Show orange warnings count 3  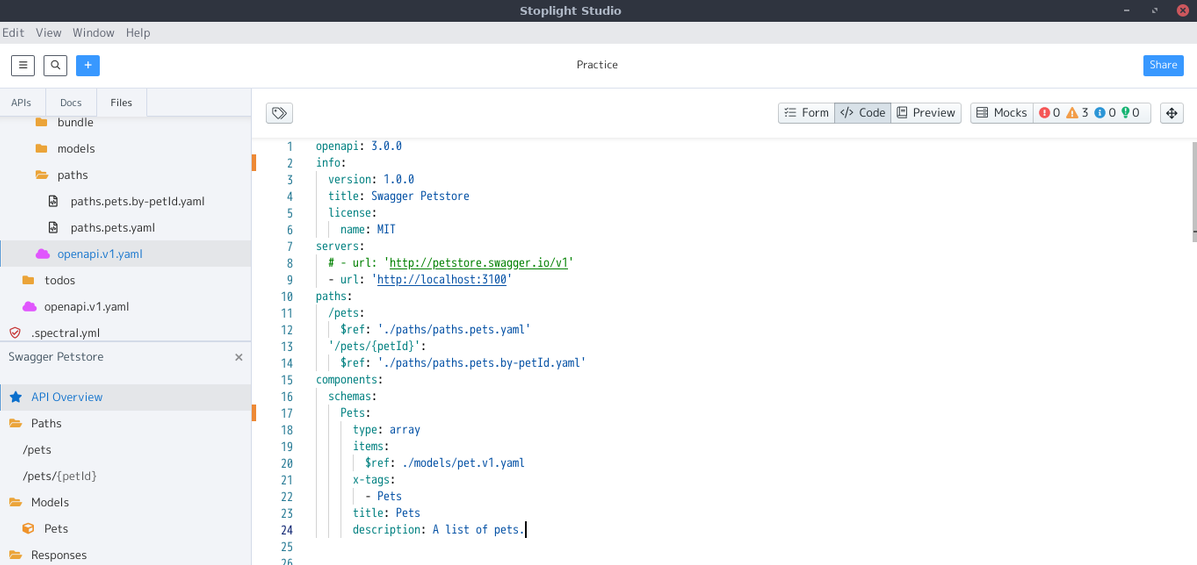tap(1077, 113)
